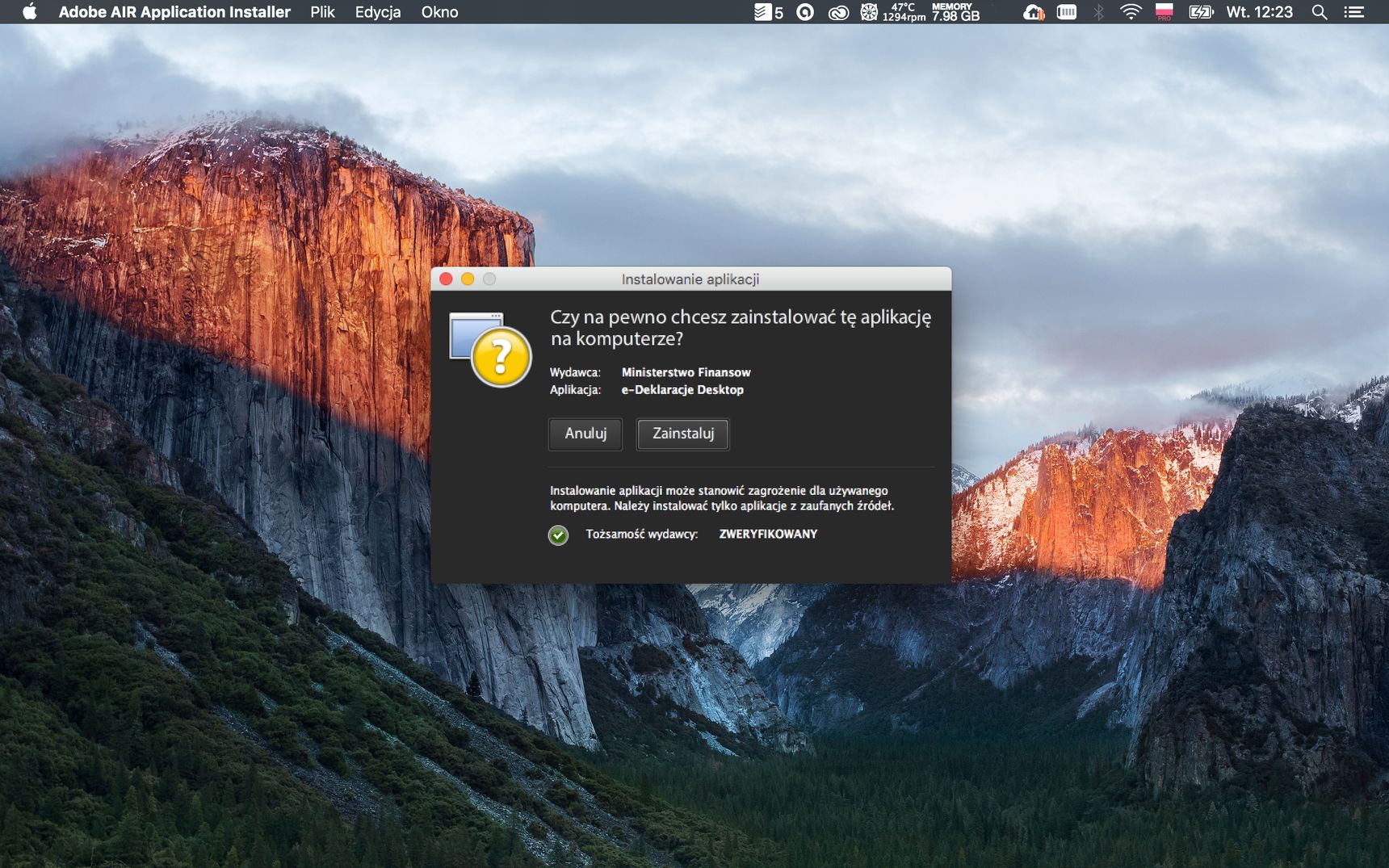Screen dimensions: 1389x868
Task: Click the Zainstaluj button
Action: click(683, 434)
